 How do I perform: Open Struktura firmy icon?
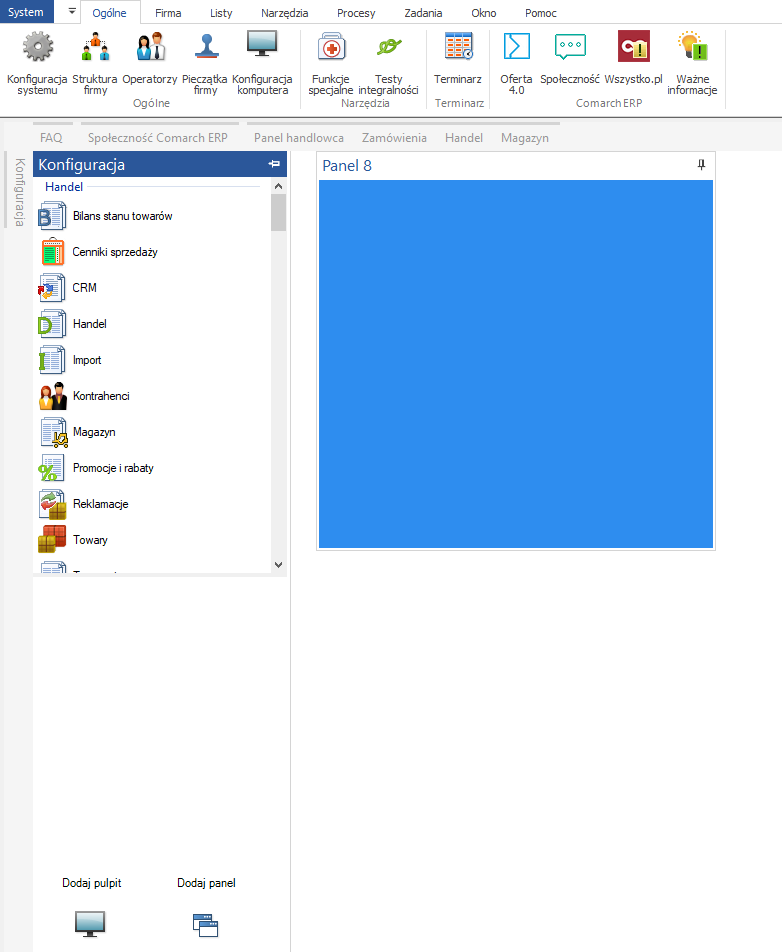(95, 47)
